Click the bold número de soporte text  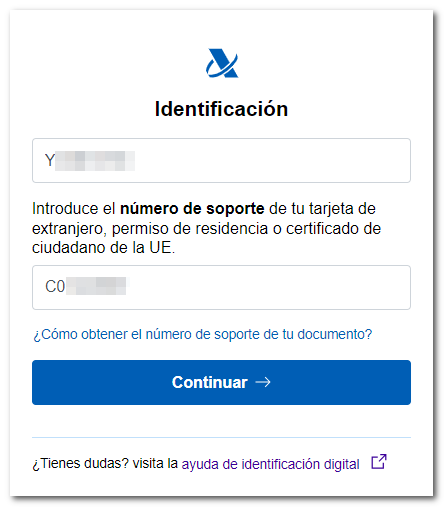pos(192,209)
